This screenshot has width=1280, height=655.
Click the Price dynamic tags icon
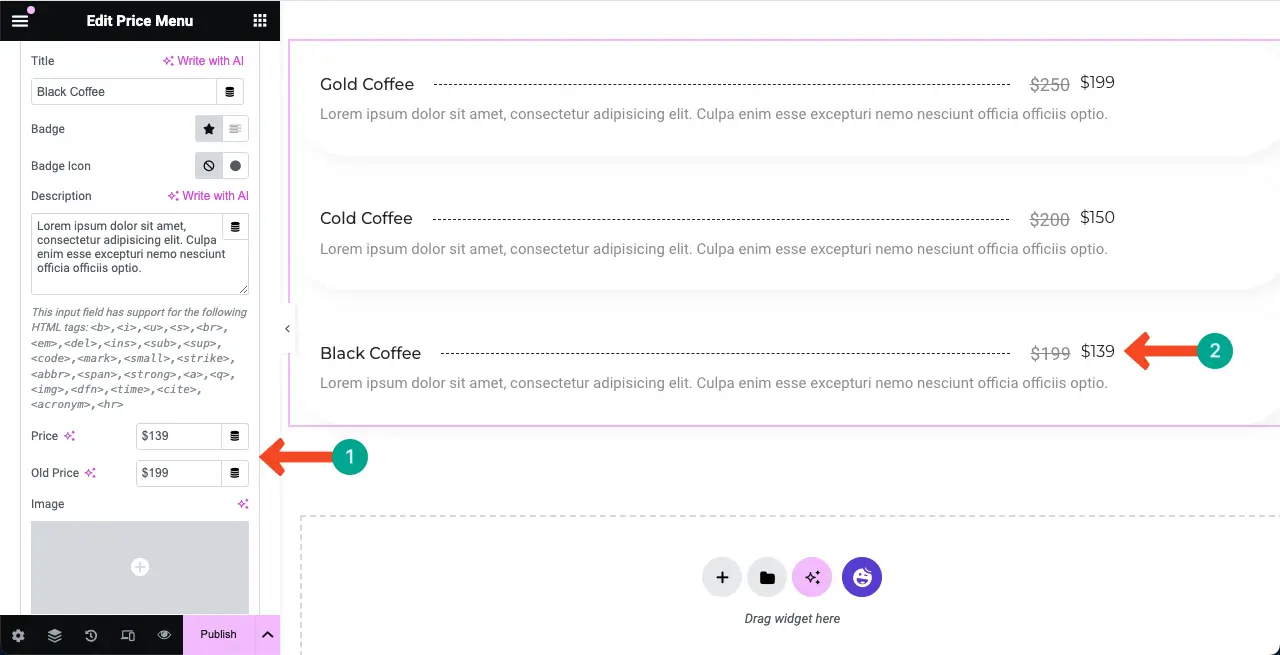click(x=235, y=436)
